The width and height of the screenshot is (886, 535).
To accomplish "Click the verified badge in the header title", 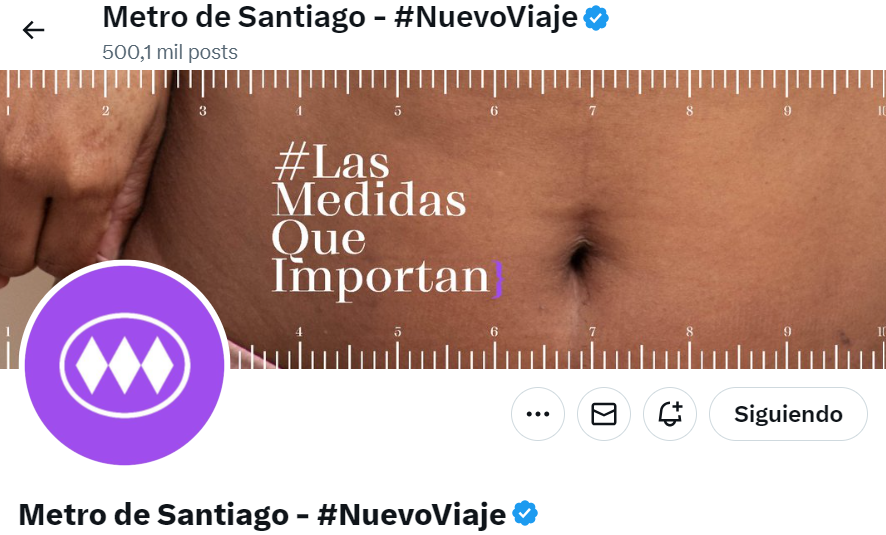I will tap(596, 18).
